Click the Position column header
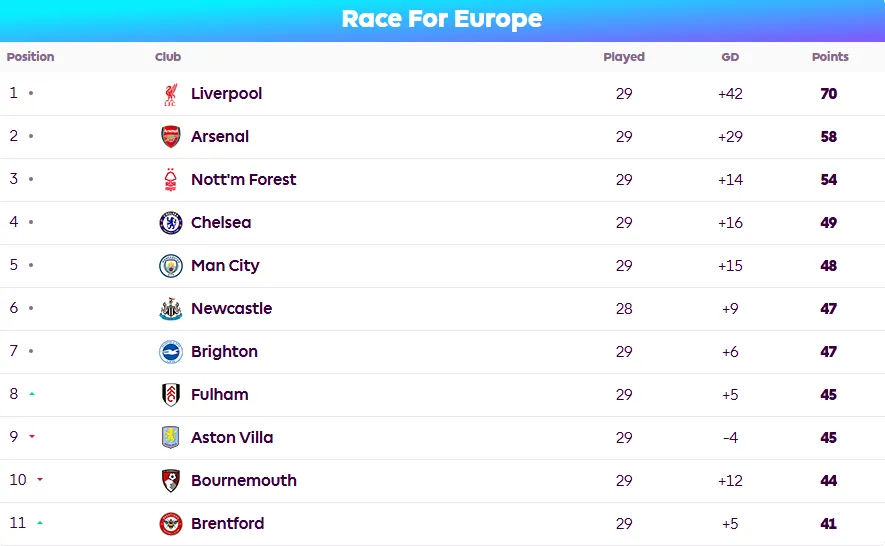The height and width of the screenshot is (546, 885). click(x=30, y=56)
